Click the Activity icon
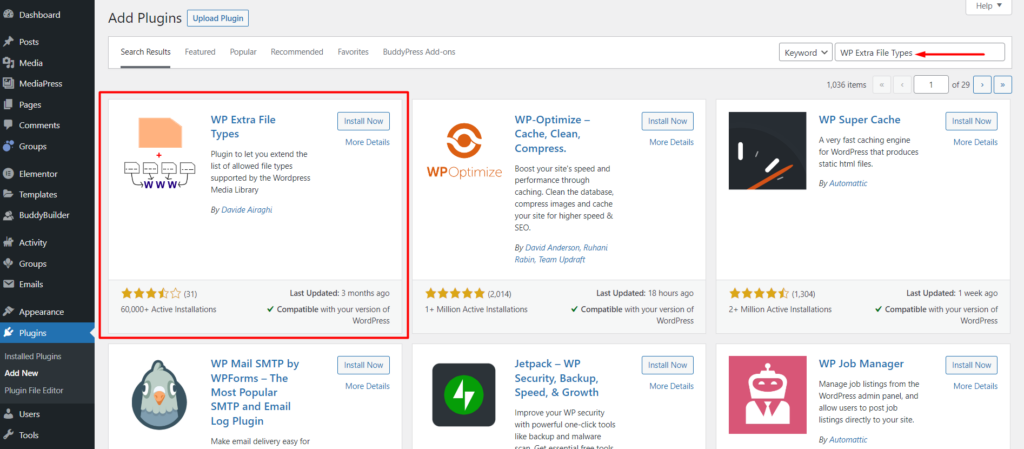 coord(9,243)
